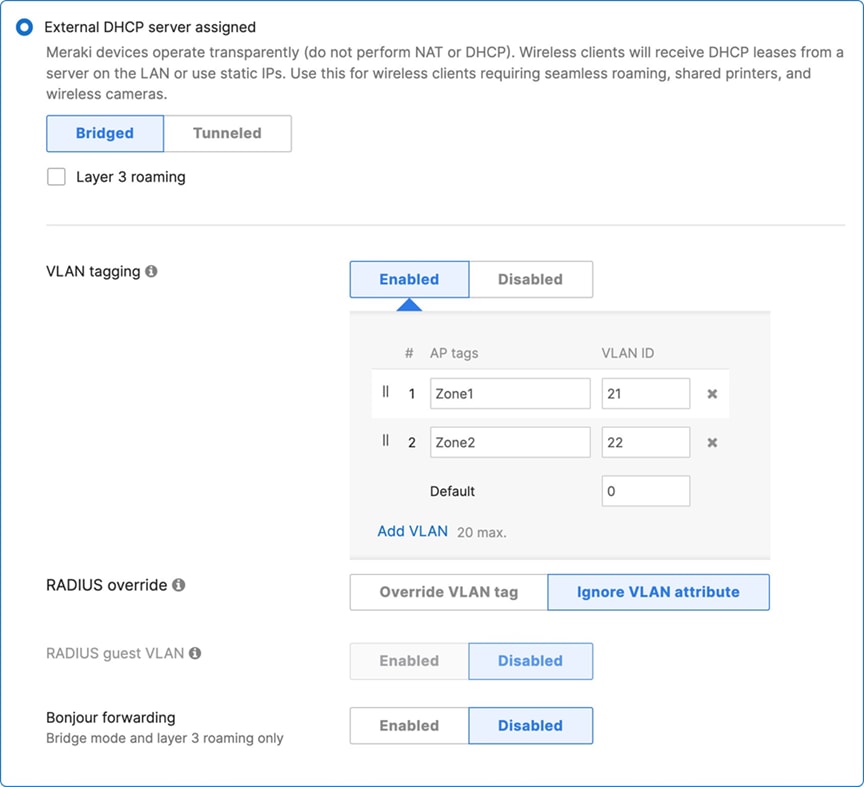The height and width of the screenshot is (787, 864).
Task: Open RADIUS override info icon
Action: [x=179, y=585]
